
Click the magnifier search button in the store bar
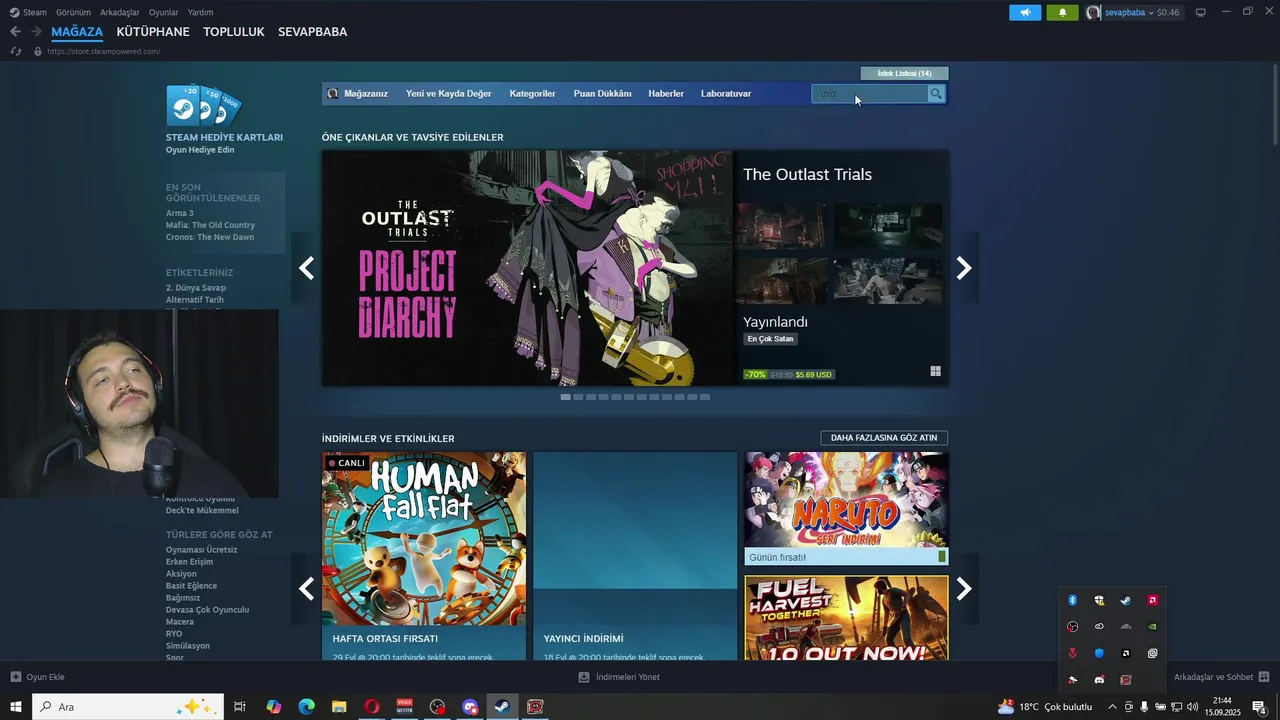pos(936,94)
